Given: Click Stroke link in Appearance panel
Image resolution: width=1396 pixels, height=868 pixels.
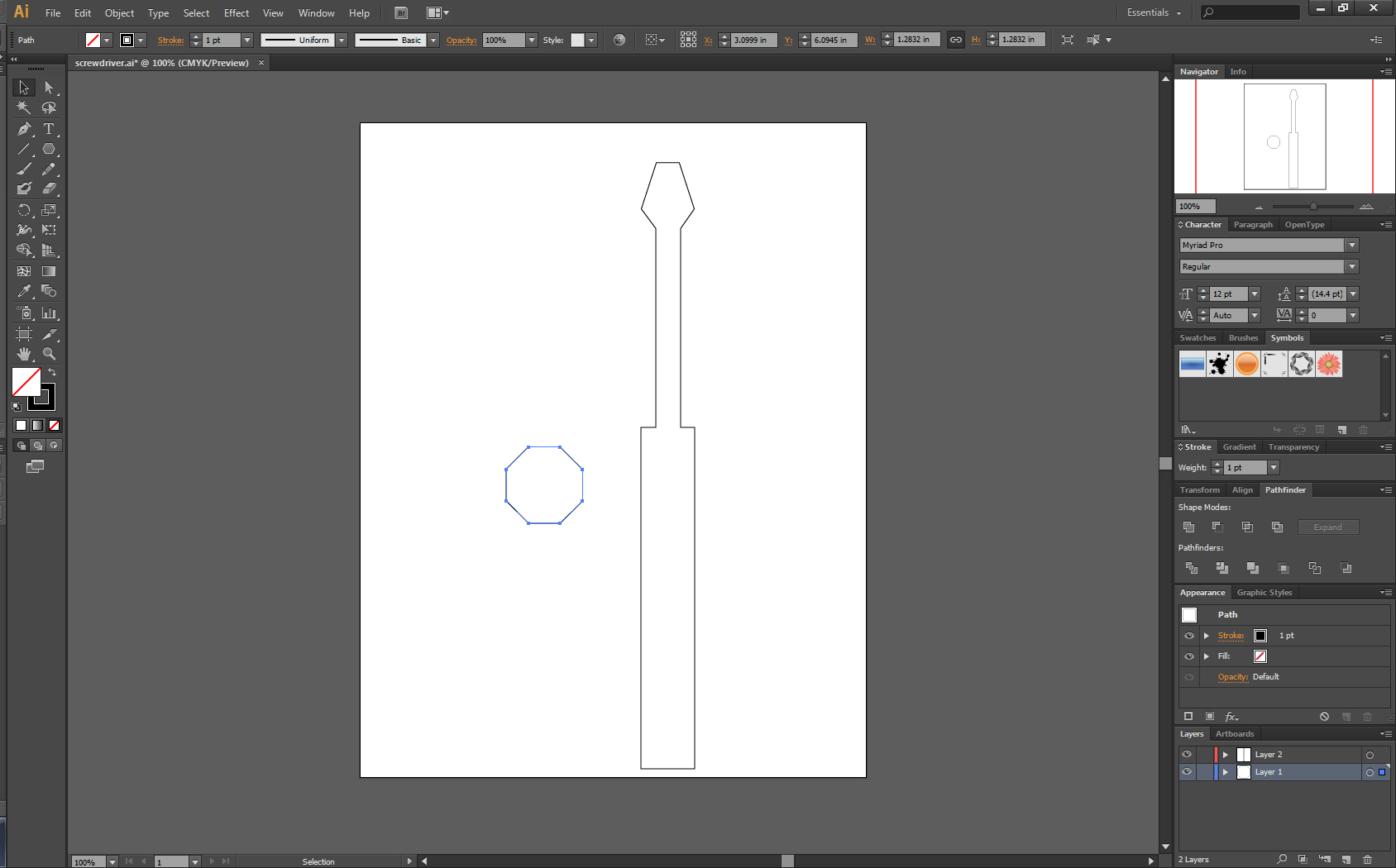Looking at the screenshot, I should (x=1231, y=636).
